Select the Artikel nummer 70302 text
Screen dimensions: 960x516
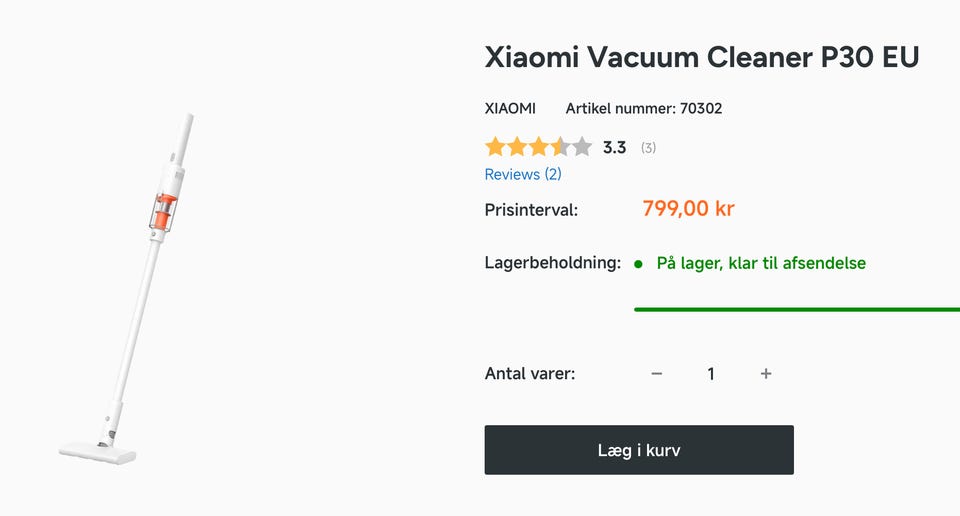pyautogui.click(x=644, y=108)
